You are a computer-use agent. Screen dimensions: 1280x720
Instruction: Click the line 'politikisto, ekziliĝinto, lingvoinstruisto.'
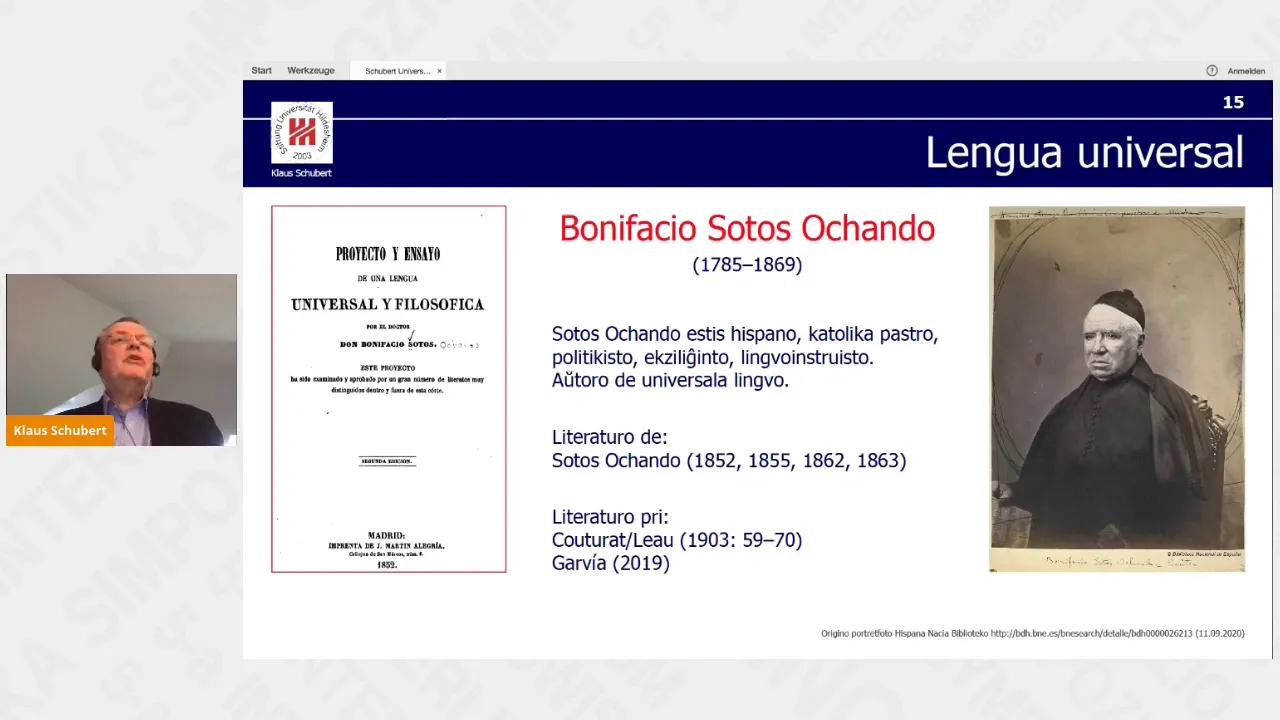tap(713, 357)
